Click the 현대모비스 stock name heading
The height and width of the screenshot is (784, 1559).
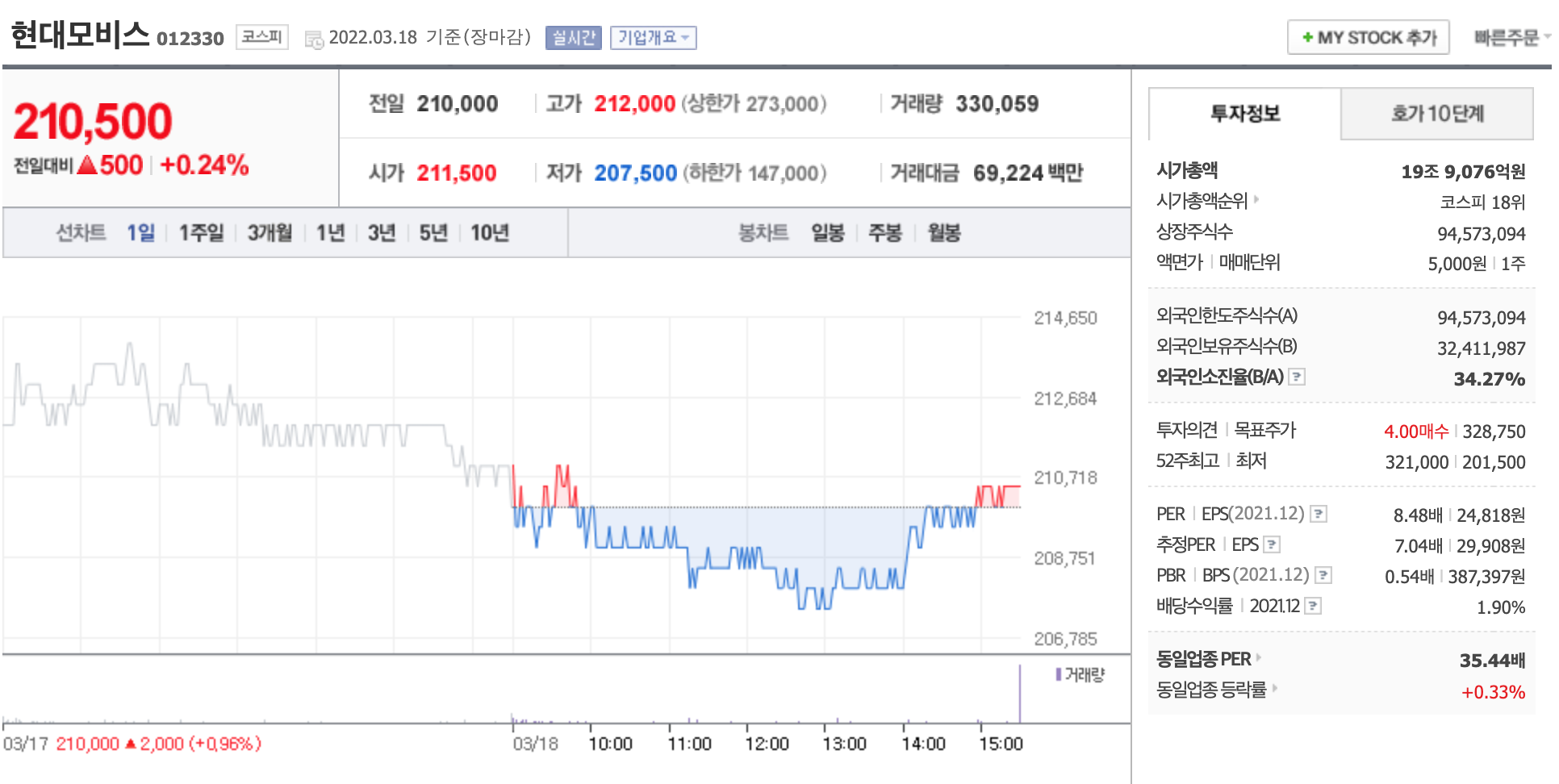pyautogui.click(x=80, y=35)
